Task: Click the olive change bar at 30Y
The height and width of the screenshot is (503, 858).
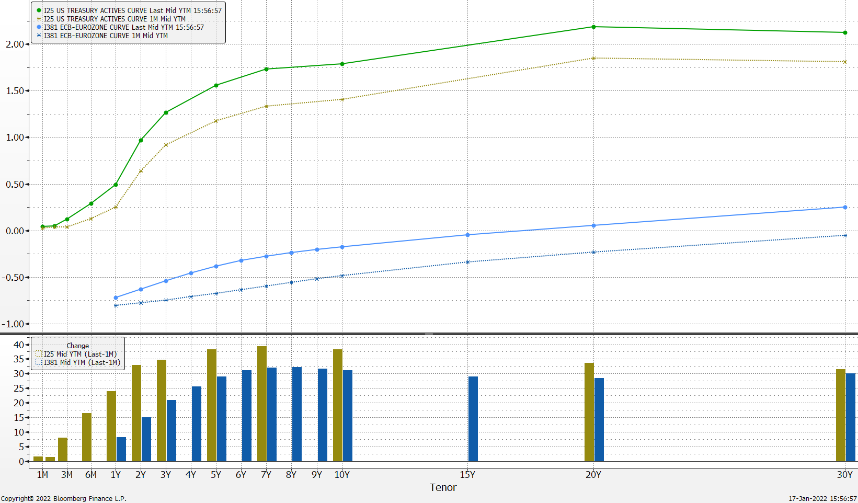Action: [840, 415]
